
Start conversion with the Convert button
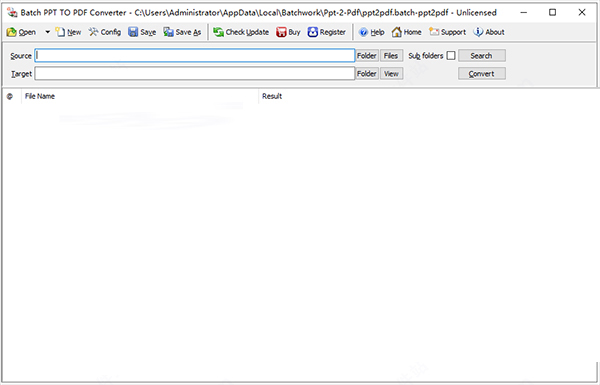click(x=482, y=73)
